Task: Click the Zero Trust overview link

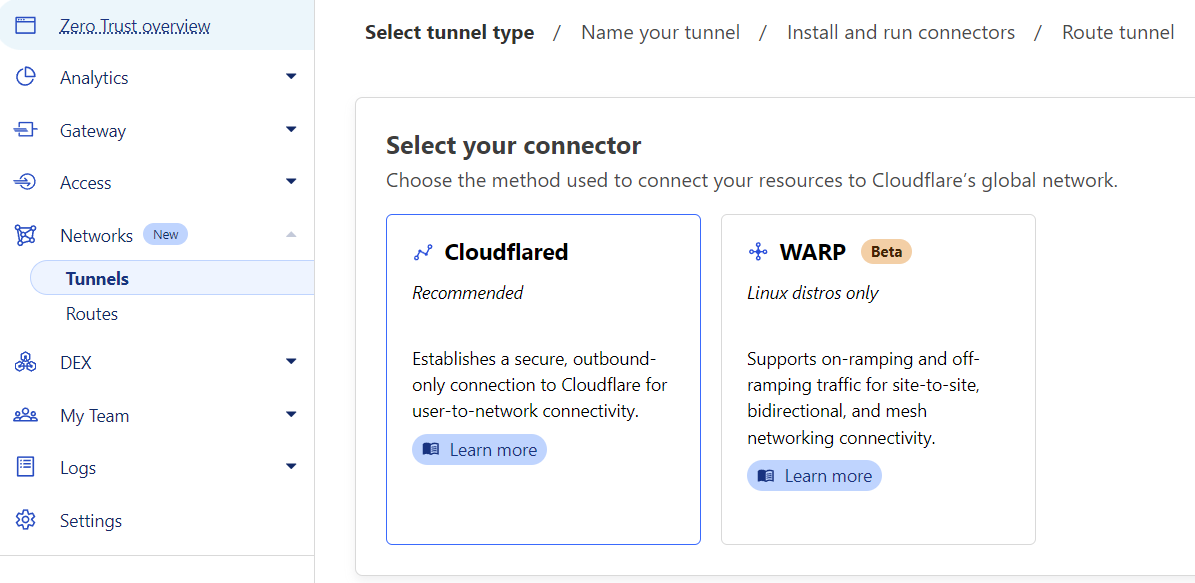Action: (135, 26)
